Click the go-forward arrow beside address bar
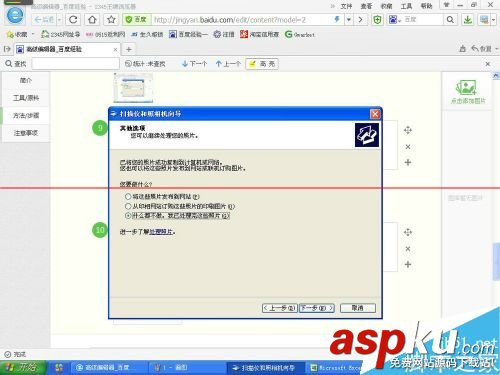 (360, 20)
